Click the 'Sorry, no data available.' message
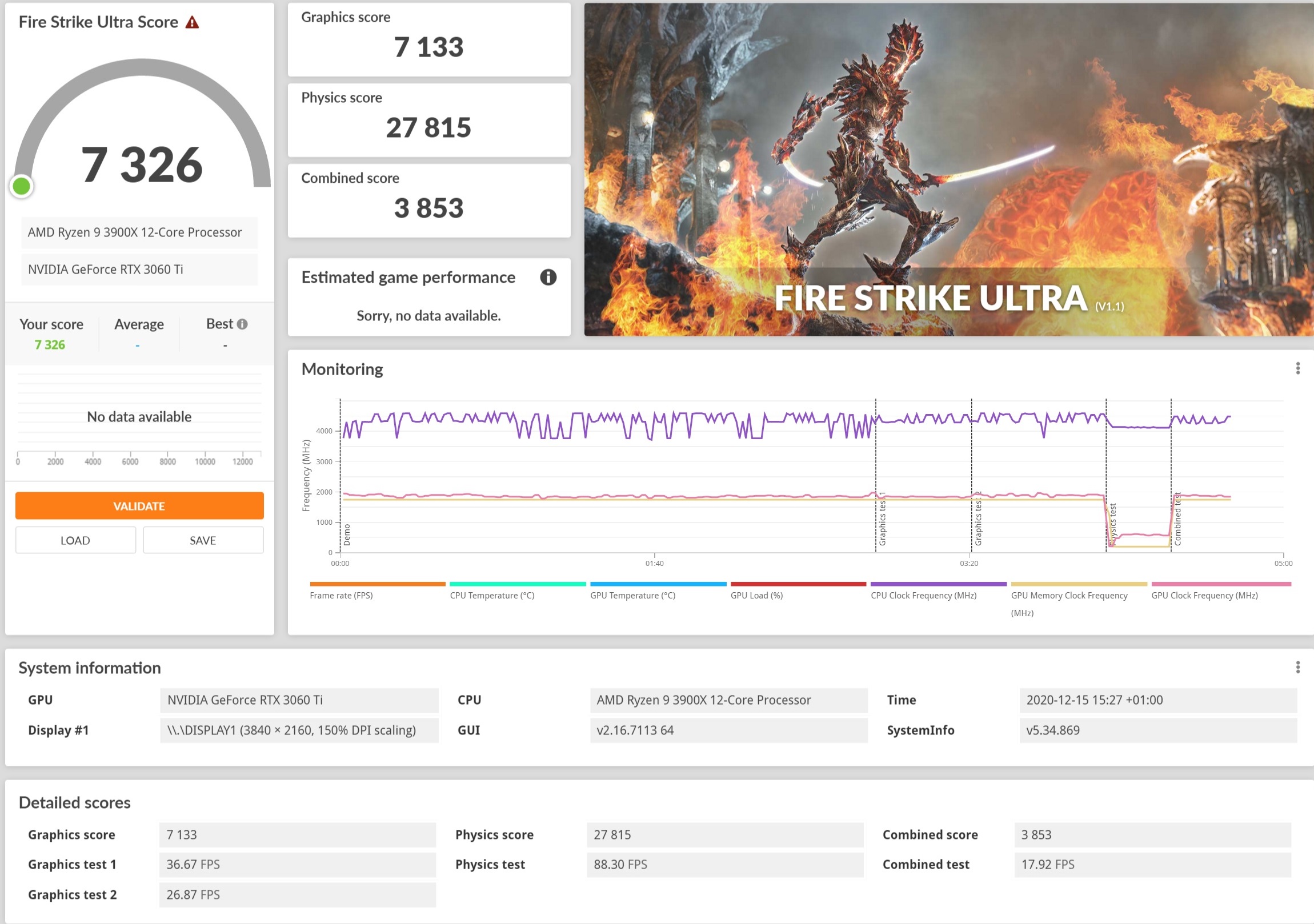Screen dimensions: 1314x924 point(428,315)
